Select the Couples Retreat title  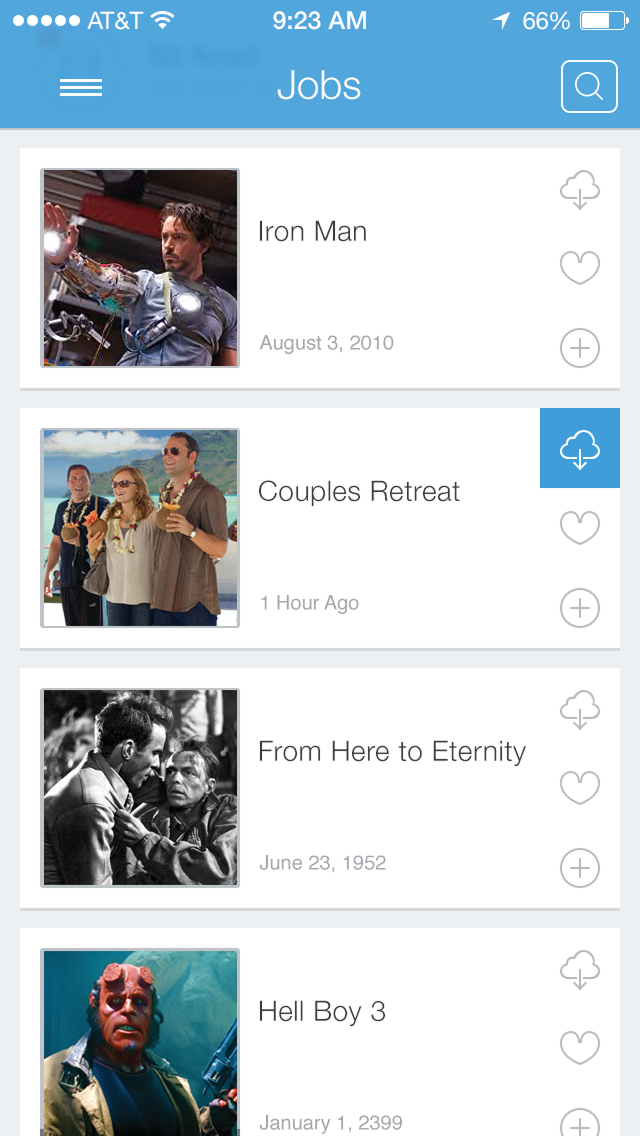pos(359,492)
